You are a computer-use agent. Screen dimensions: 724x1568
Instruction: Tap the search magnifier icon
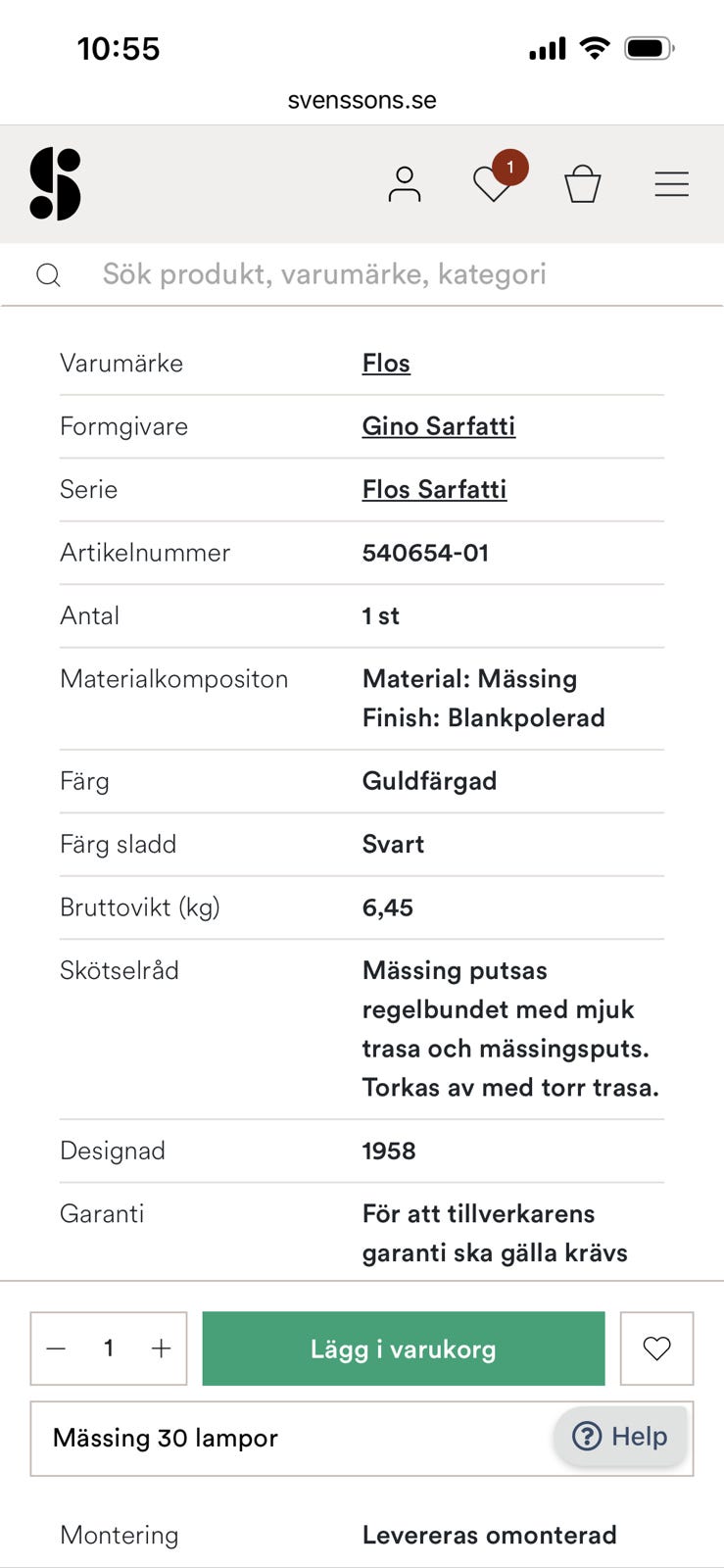(x=48, y=275)
